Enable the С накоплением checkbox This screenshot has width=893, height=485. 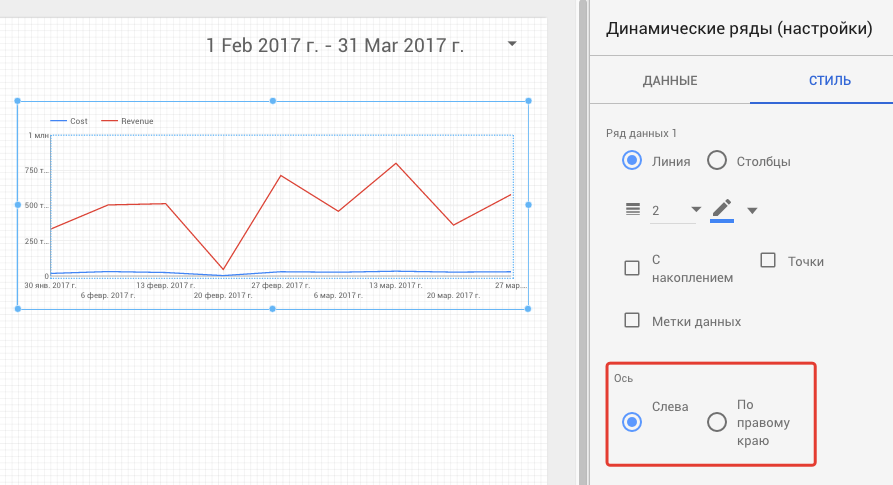[x=632, y=268]
